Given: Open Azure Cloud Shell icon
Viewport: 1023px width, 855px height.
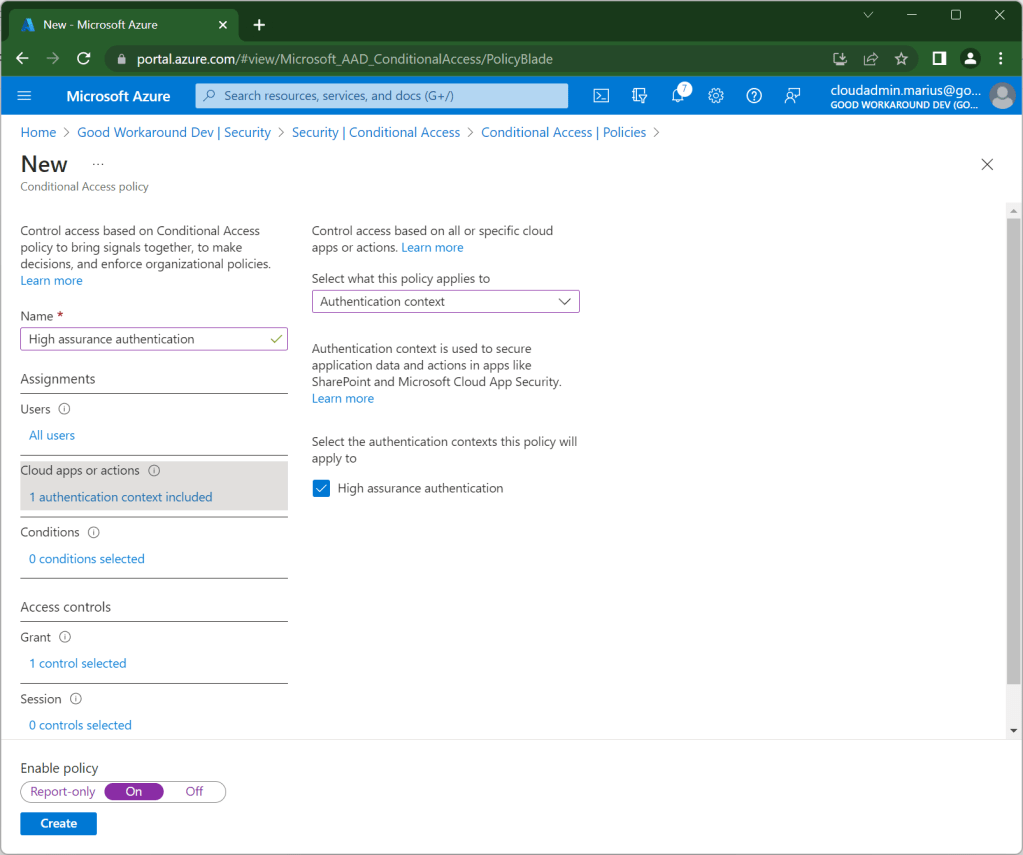Looking at the screenshot, I should point(601,96).
